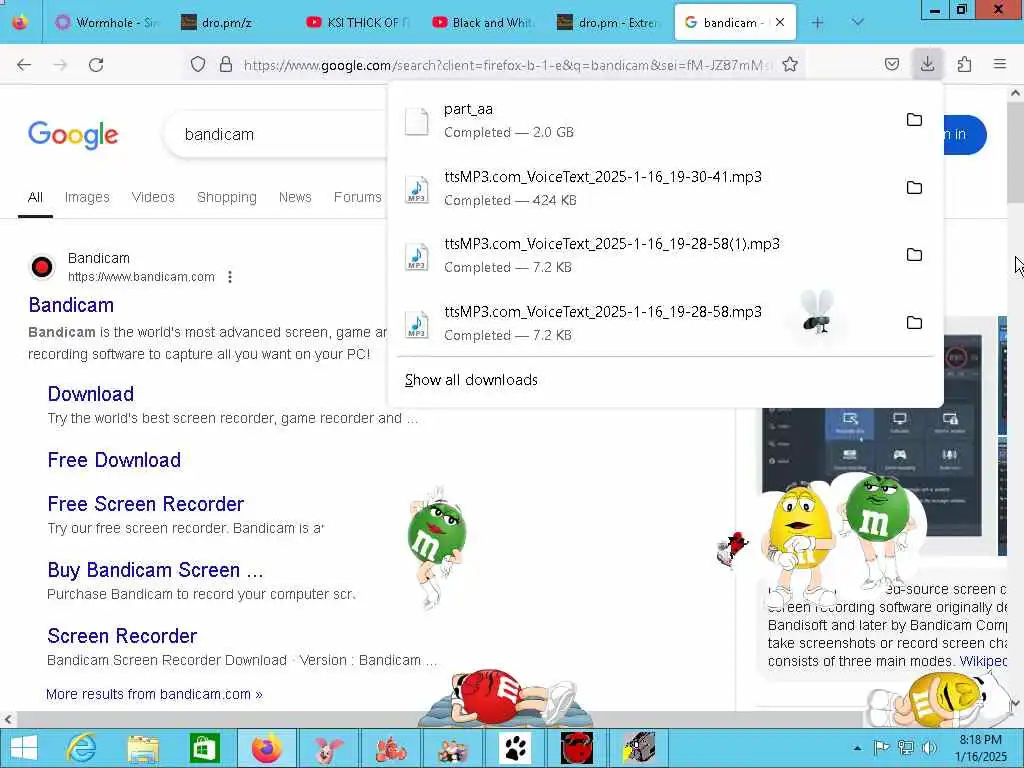Bookmark this page with the star
Viewport: 1024px width, 768px height.
(790, 64)
